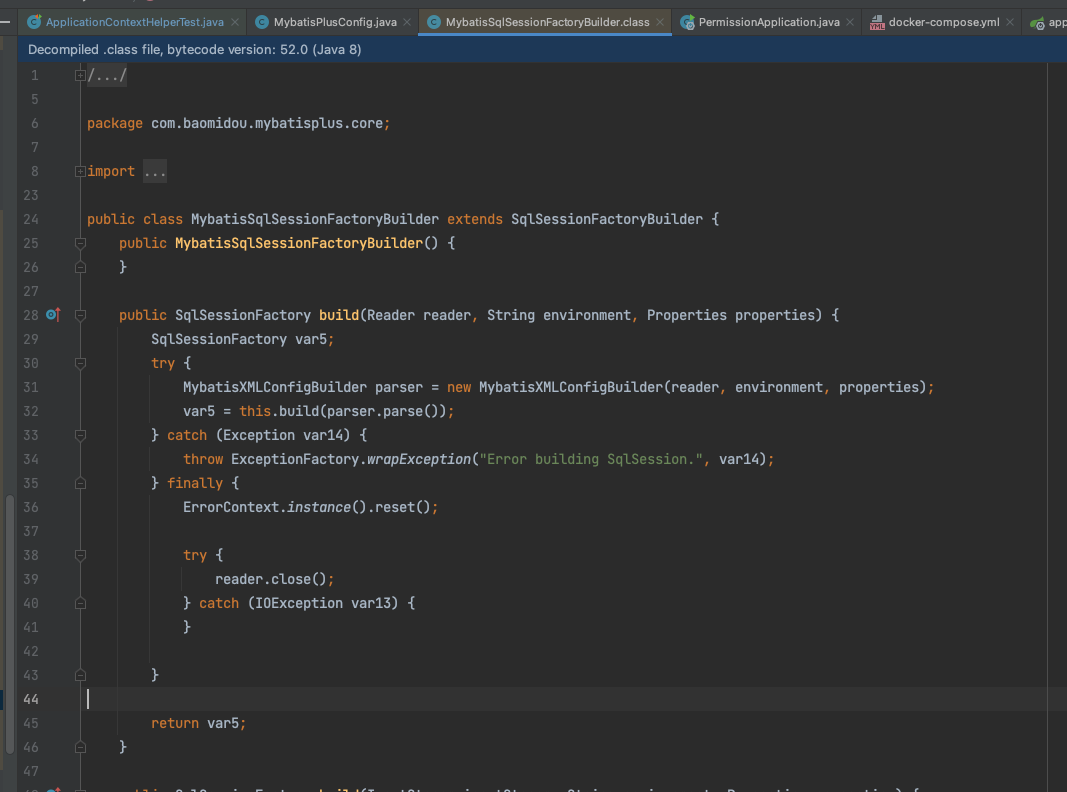Click line number 44 in gutter
This screenshot has width=1067, height=792.
click(31, 699)
